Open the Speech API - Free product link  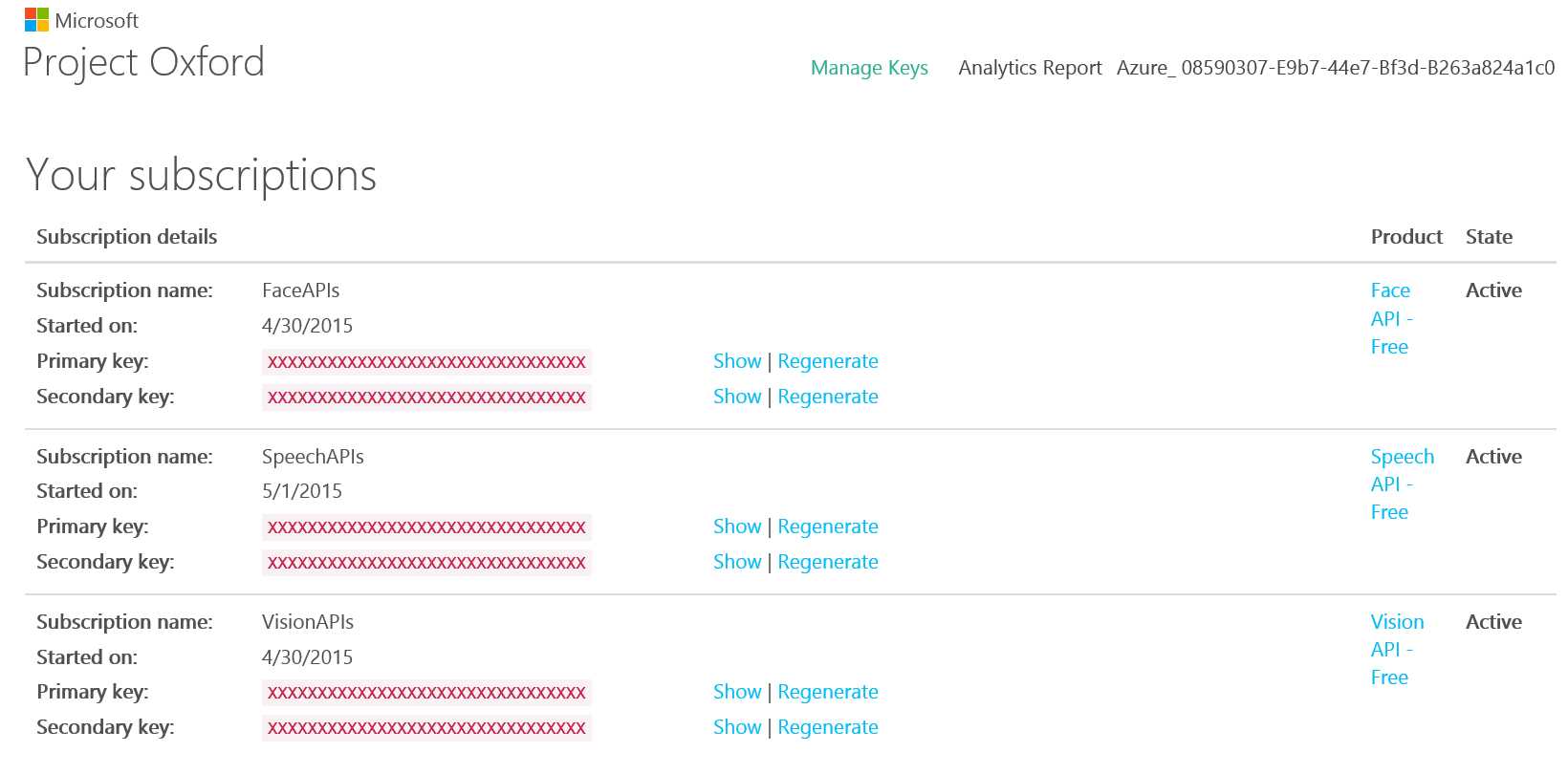(1402, 484)
